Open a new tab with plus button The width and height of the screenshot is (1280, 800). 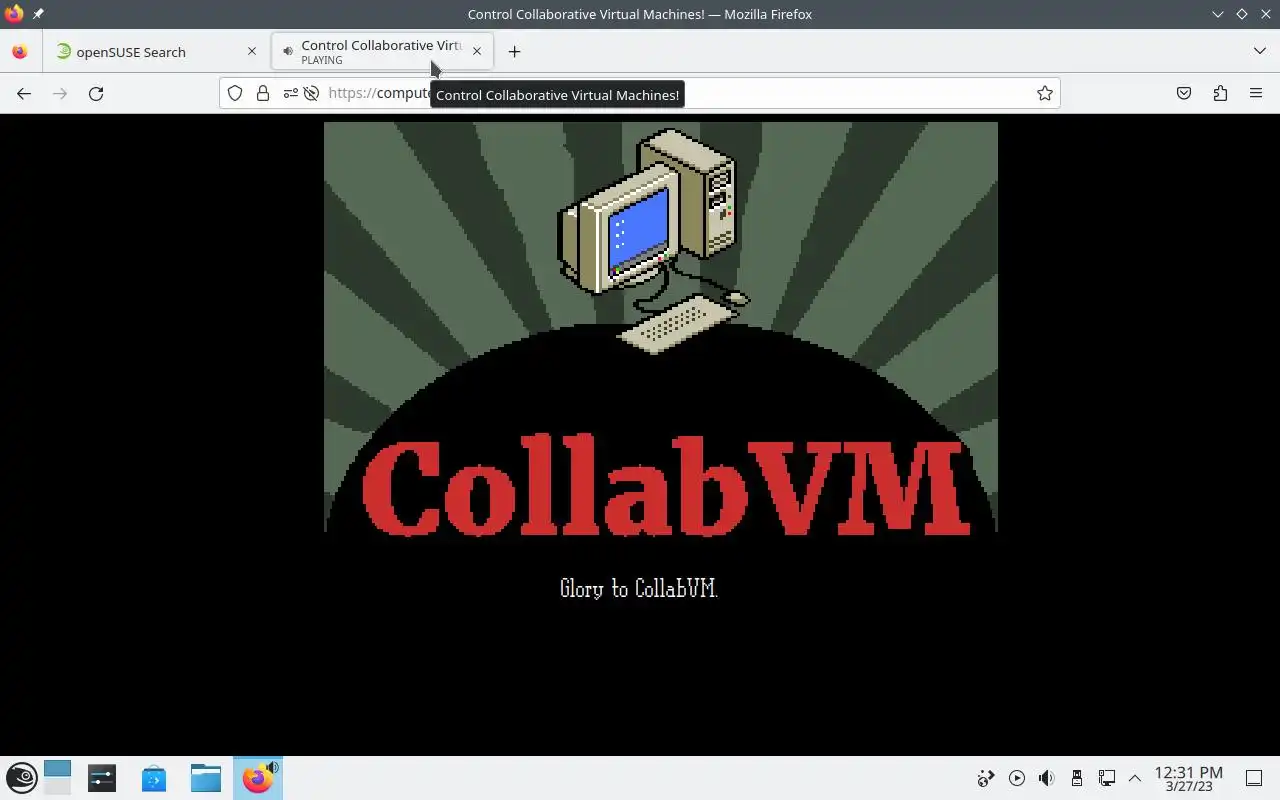(x=514, y=51)
